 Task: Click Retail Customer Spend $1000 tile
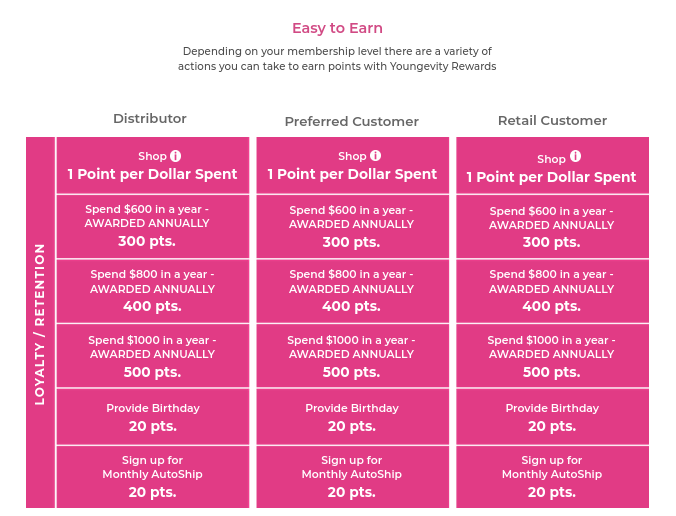tap(552, 356)
